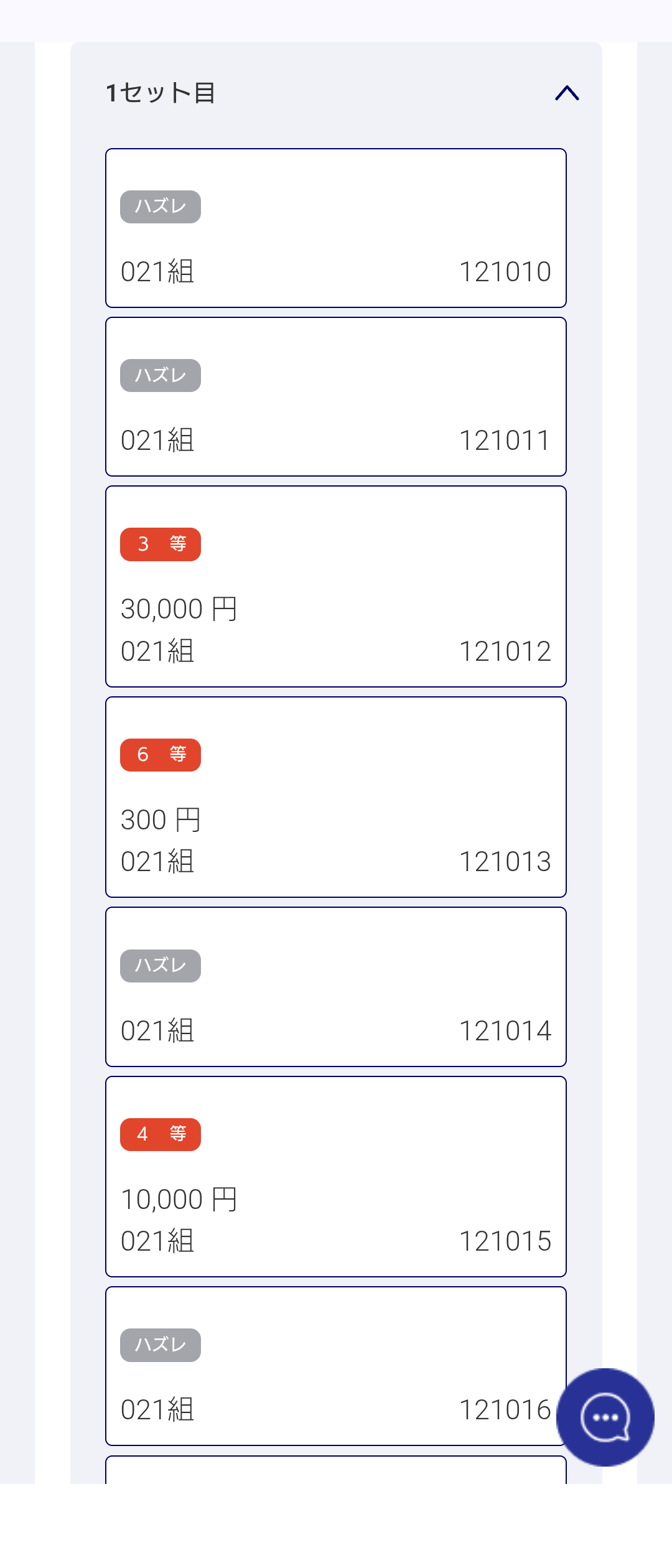Tap the red 6等 prize badge
This screenshot has height=1568, width=672.
pyautogui.click(x=161, y=755)
